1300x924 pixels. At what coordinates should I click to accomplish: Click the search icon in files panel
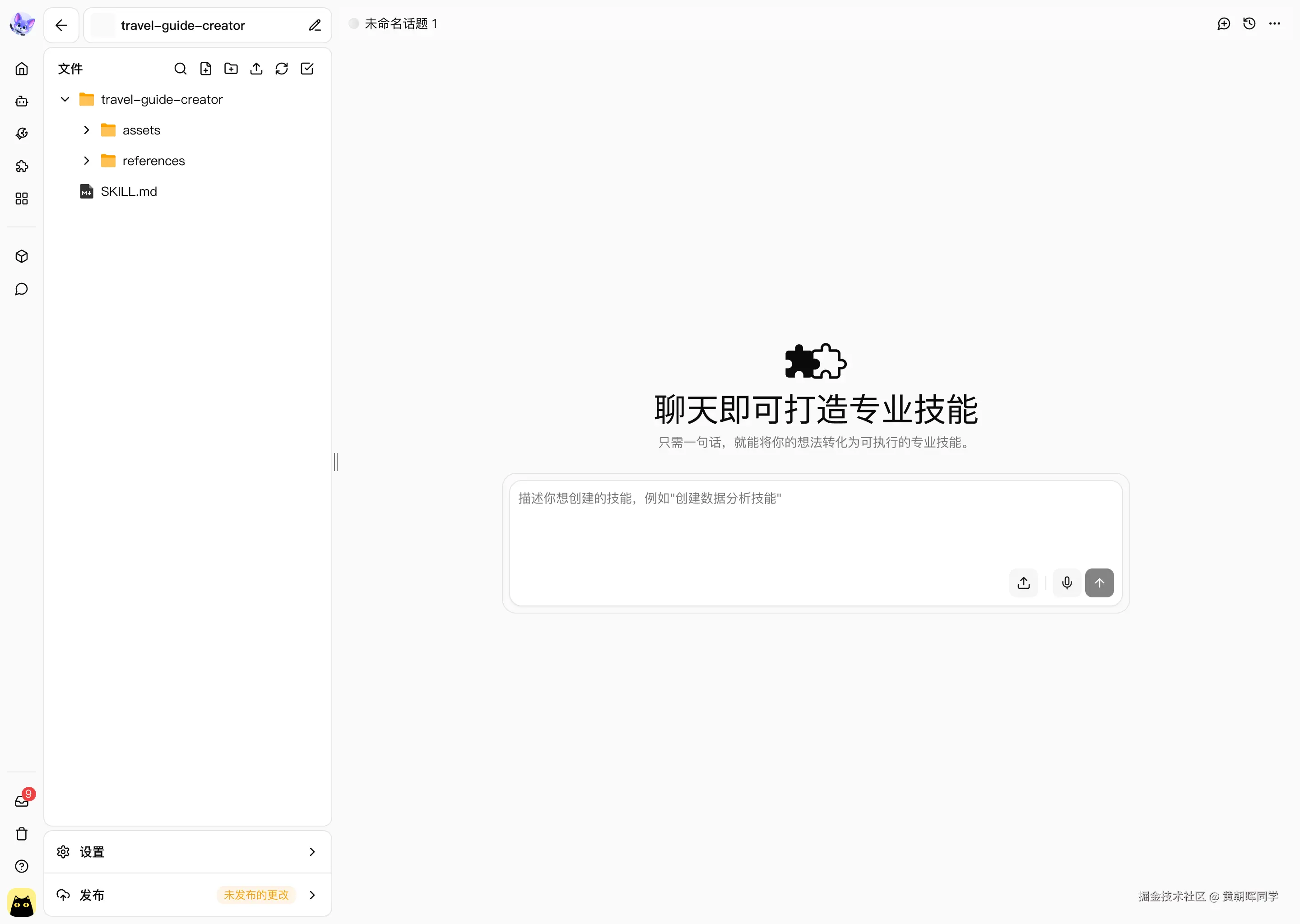click(x=180, y=69)
